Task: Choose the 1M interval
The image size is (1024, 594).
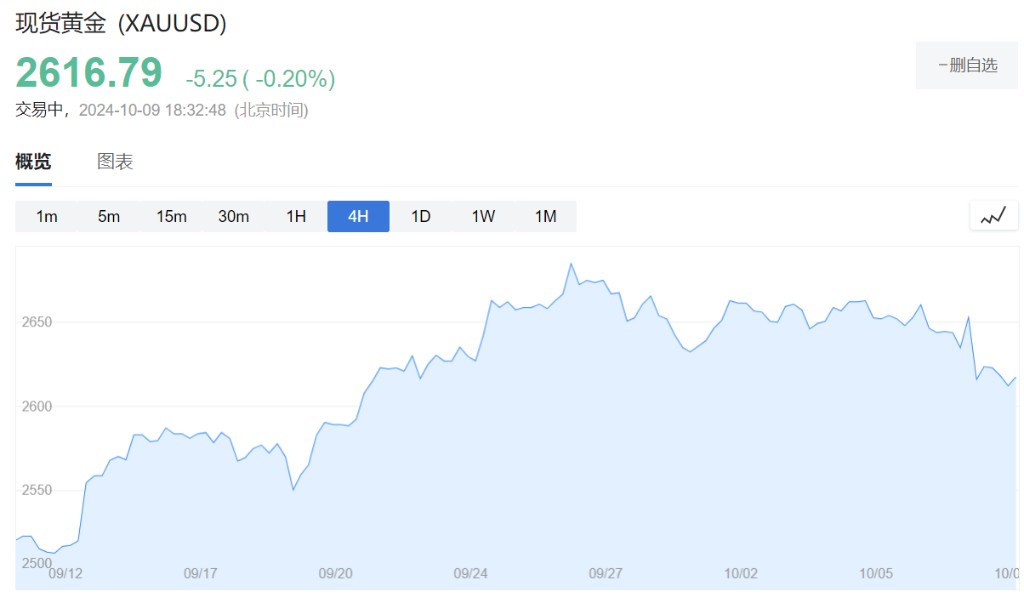Action: 545,216
